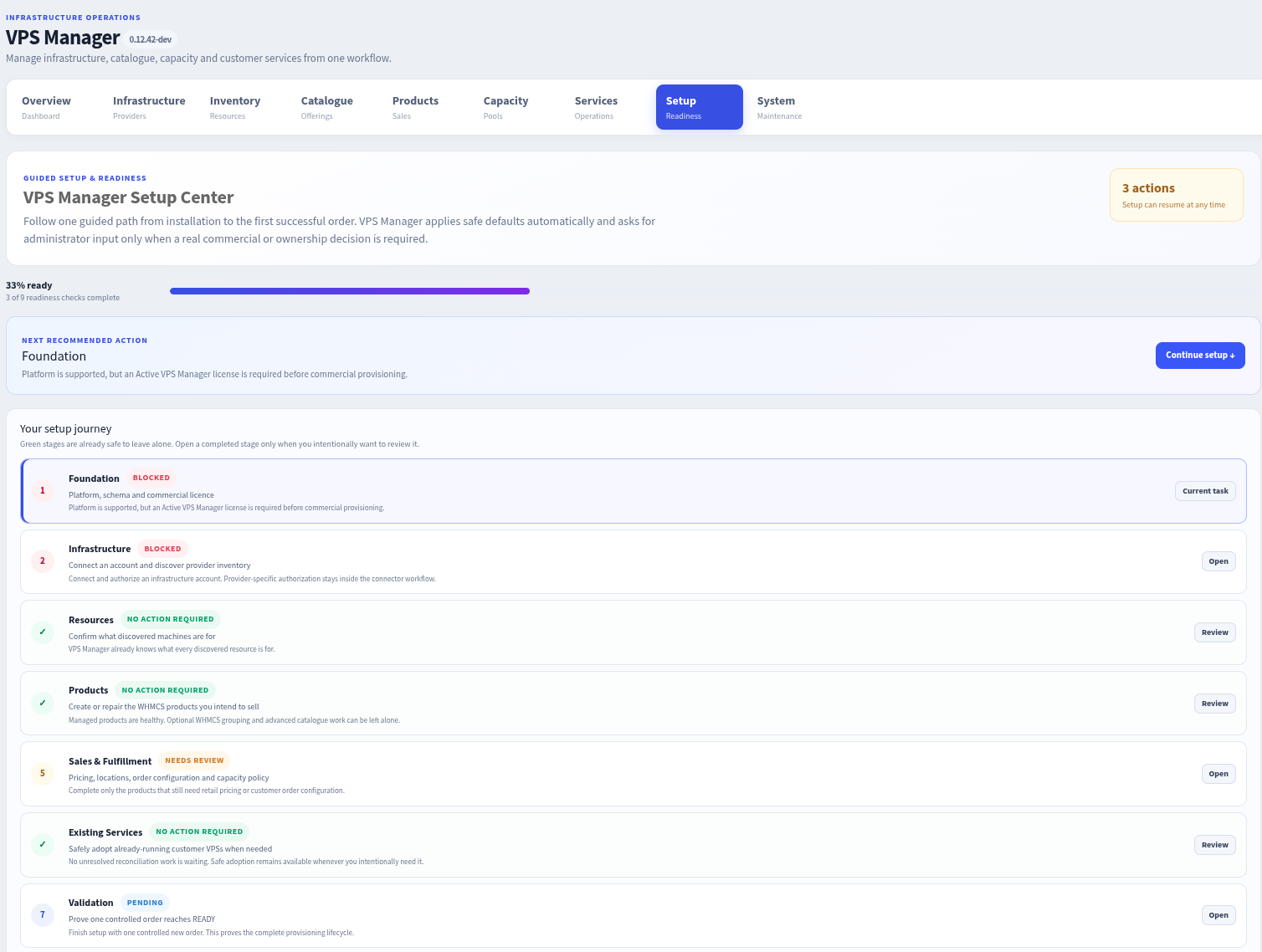
Task: Switch to the Services Operations tab
Action: point(608,107)
